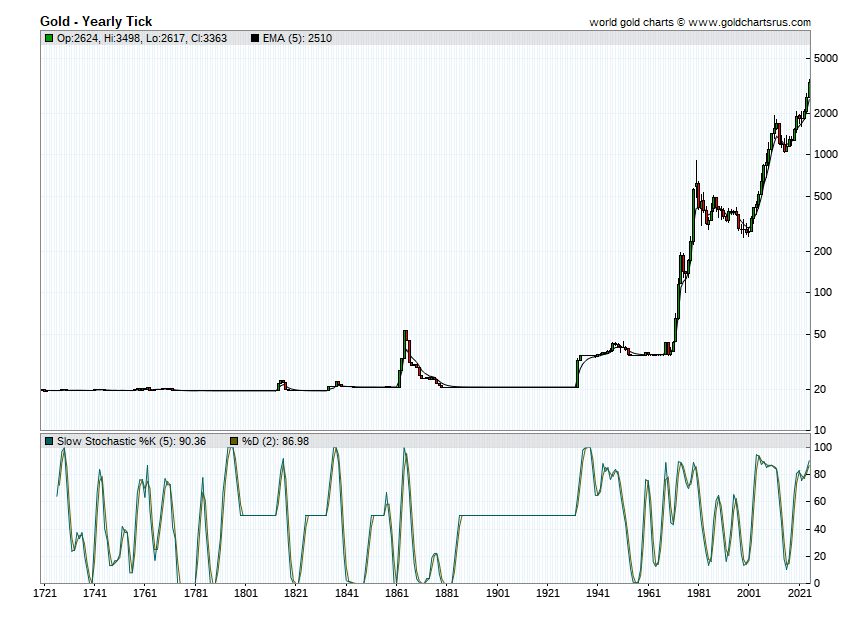Click the 1860s gold price spike candle
The height and width of the screenshot is (619, 850).
(405, 344)
